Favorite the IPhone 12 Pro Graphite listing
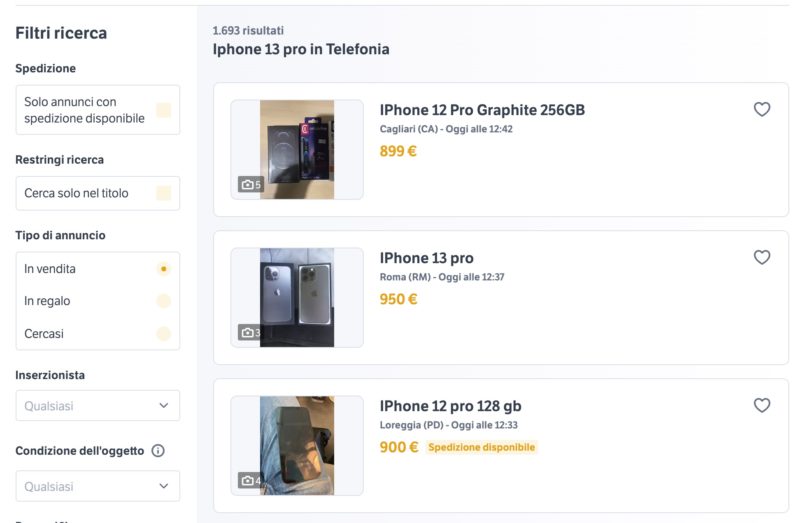This screenshot has height=523, width=800. pos(762,110)
